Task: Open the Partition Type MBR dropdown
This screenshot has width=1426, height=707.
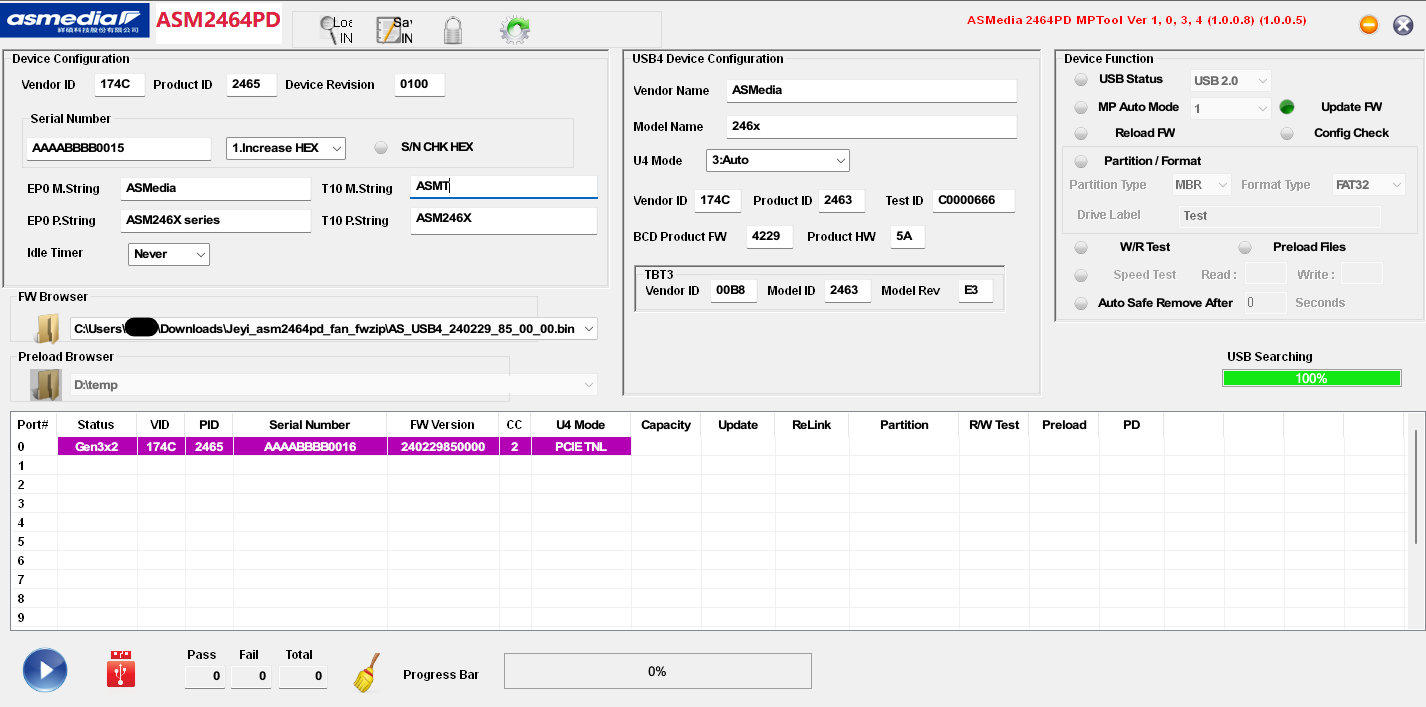Action: click(1202, 185)
